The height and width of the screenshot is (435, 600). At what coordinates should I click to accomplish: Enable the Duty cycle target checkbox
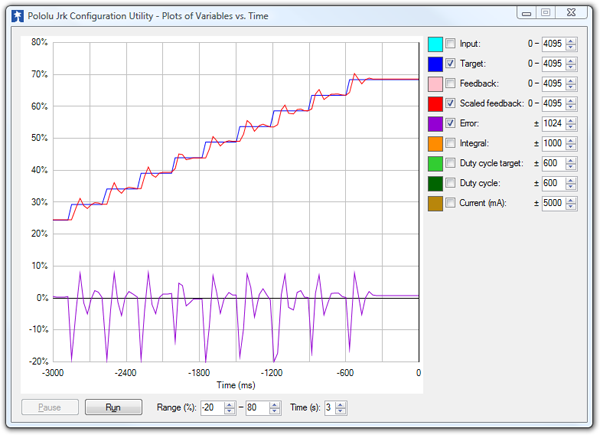pos(451,164)
